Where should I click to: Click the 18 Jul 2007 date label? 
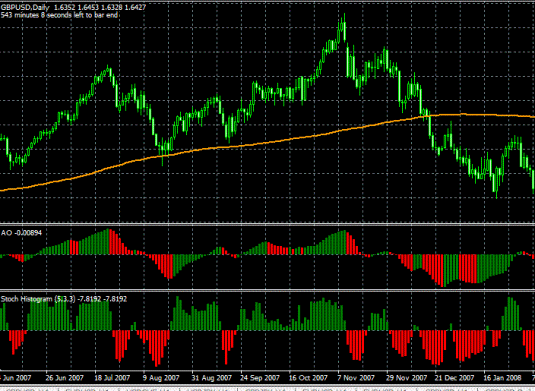click(x=112, y=378)
